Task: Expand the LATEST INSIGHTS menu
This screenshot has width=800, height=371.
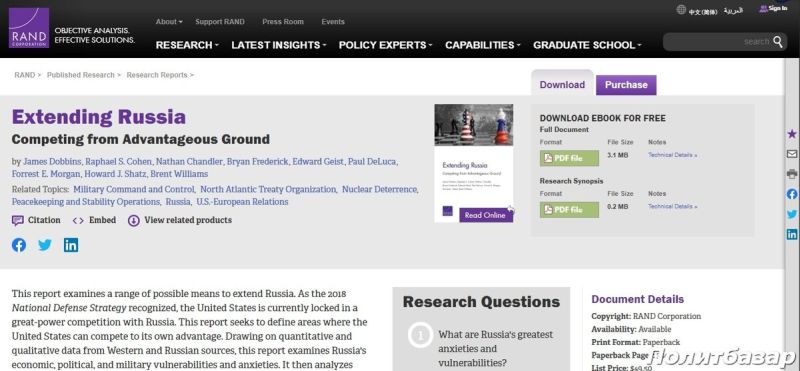Action: tap(279, 45)
